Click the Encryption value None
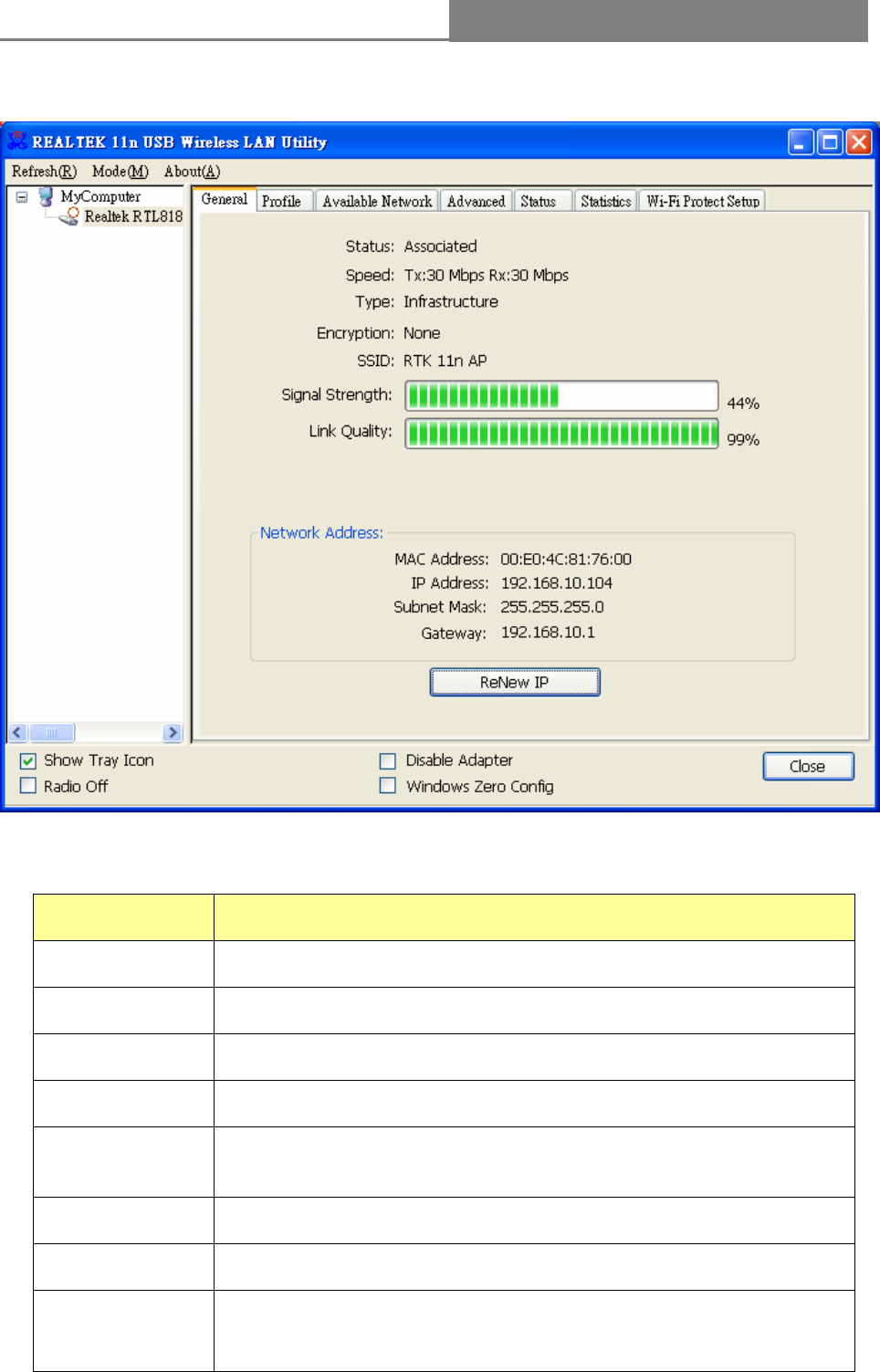The width and height of the screenshot is (880, 1372). click(422, 333)
